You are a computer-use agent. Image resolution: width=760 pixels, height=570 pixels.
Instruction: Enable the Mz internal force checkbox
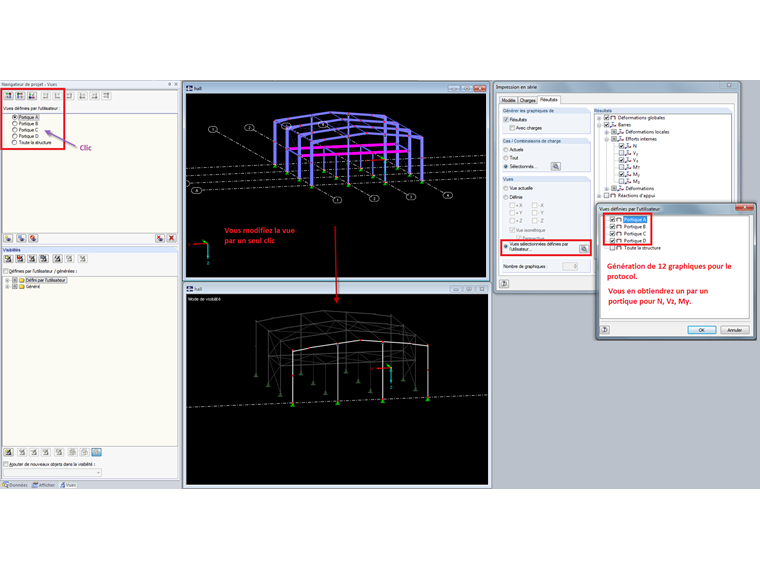point(621,181)
